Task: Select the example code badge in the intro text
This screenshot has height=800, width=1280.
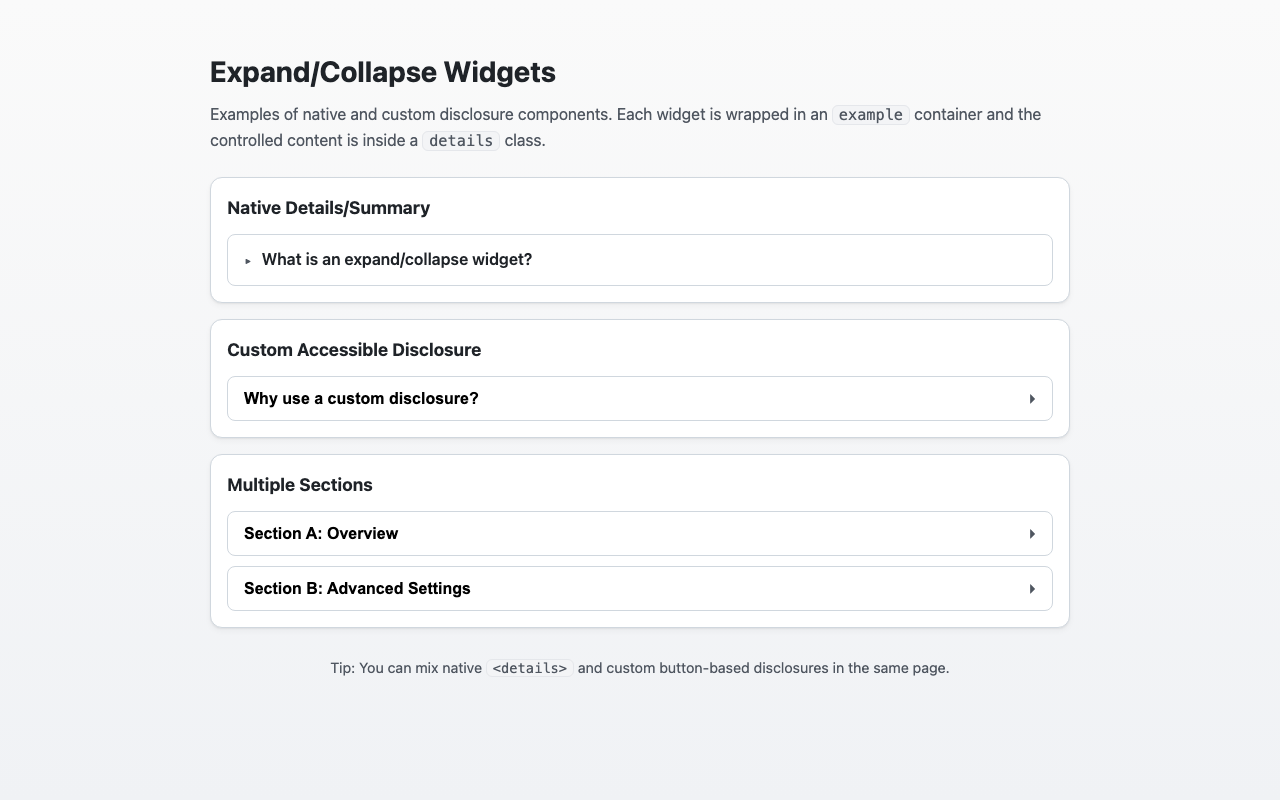Action: (870, 114)
